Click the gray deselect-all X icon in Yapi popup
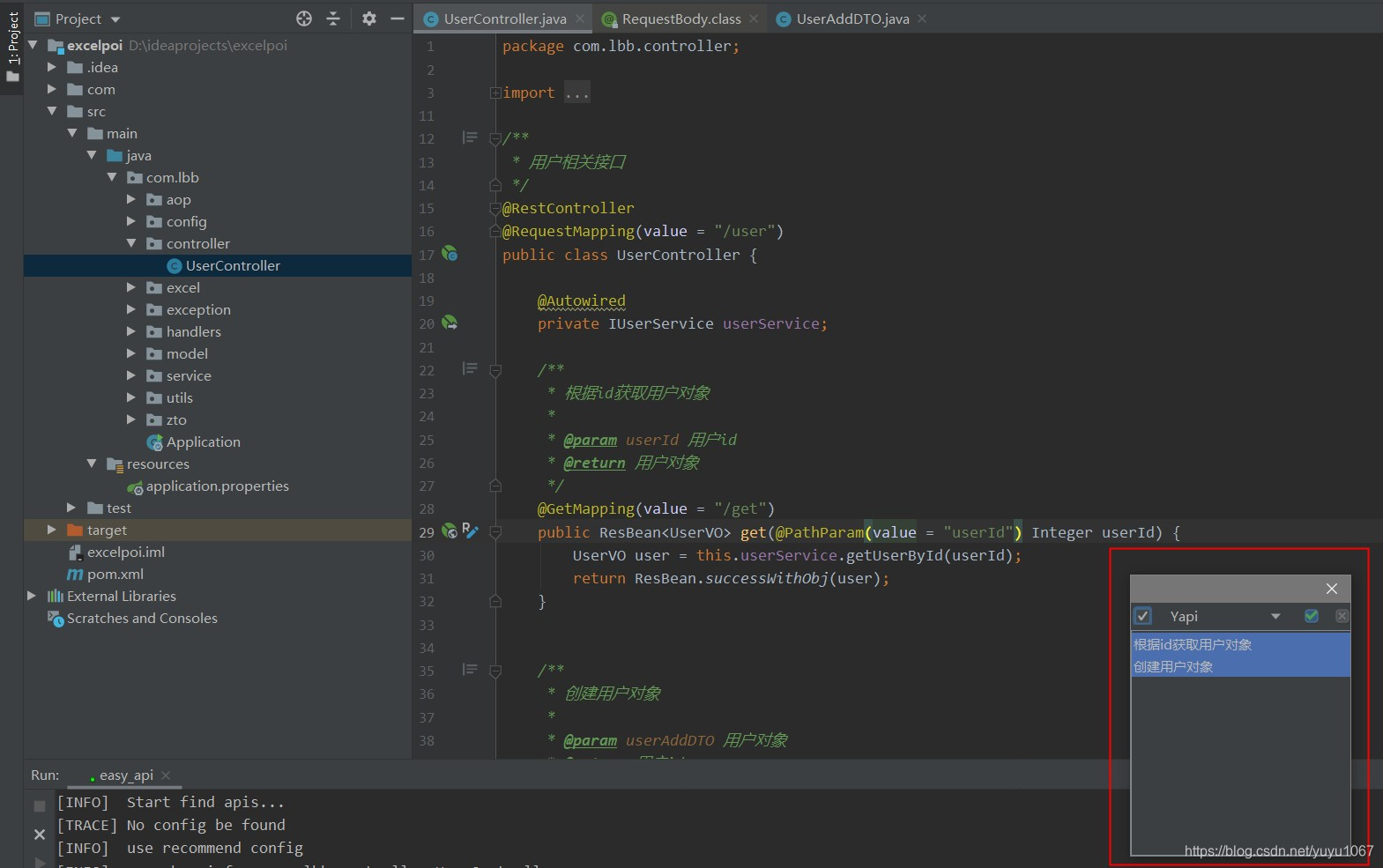This screenshot has width=1383, height=868. tap(1342, 616)
